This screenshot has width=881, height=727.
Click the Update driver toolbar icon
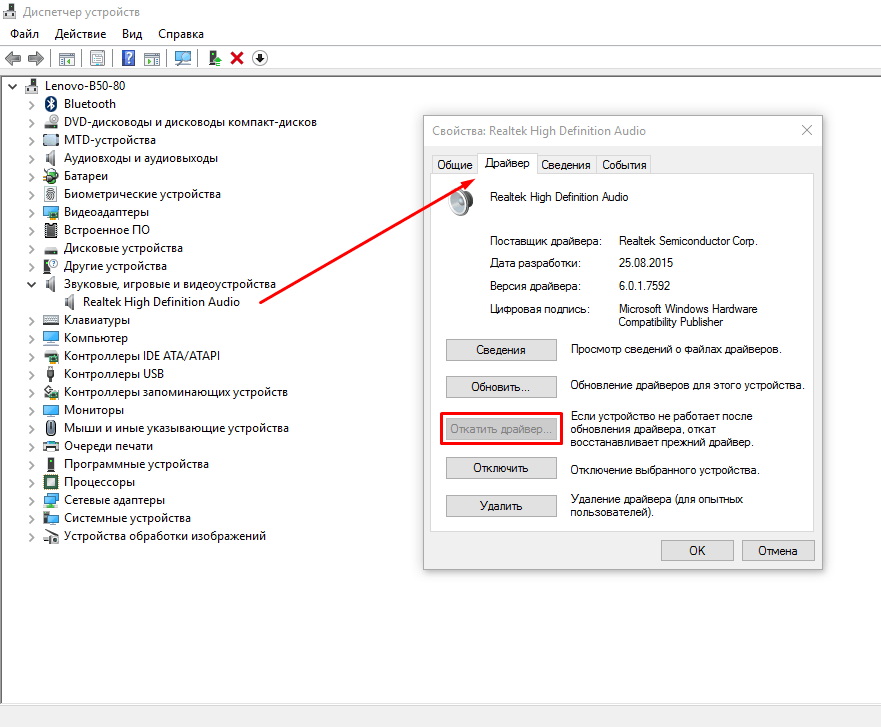tap(215, 58)
